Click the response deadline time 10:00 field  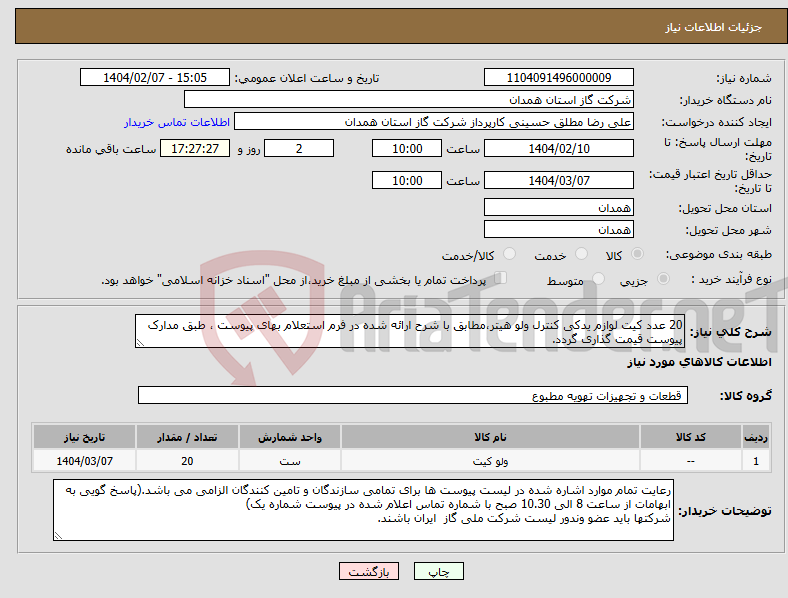(407, 148)
